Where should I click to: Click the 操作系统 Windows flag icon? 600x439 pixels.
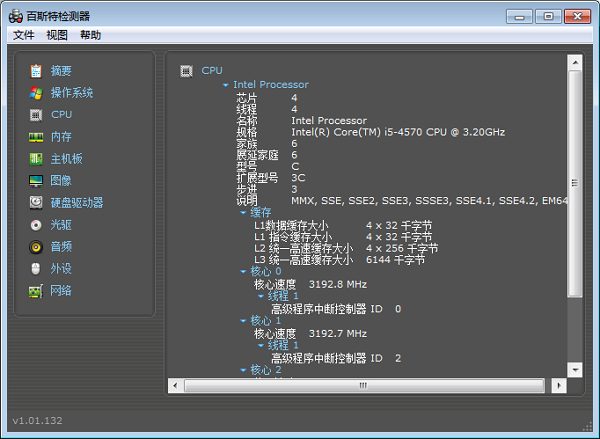coord(36,93)
